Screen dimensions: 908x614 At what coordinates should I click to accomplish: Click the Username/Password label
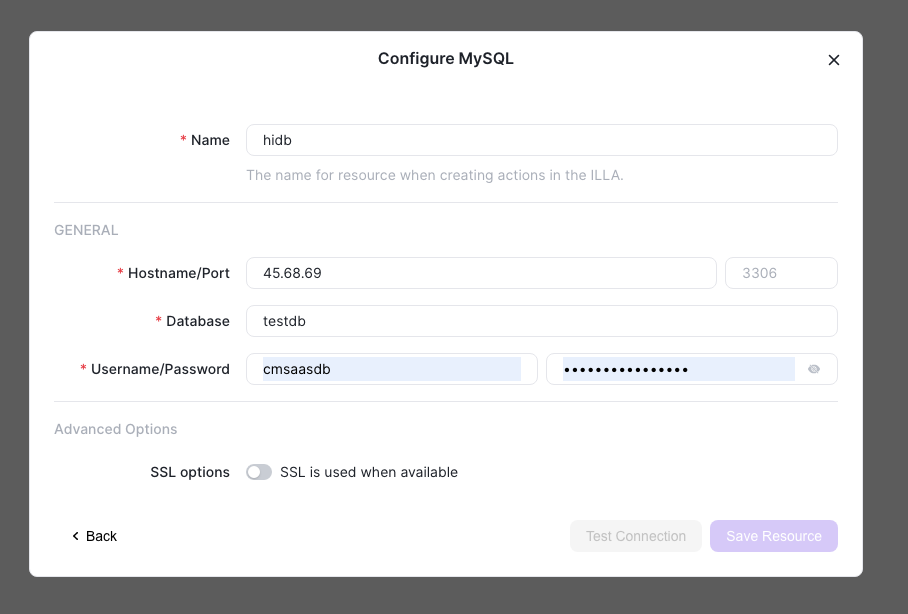160,369
